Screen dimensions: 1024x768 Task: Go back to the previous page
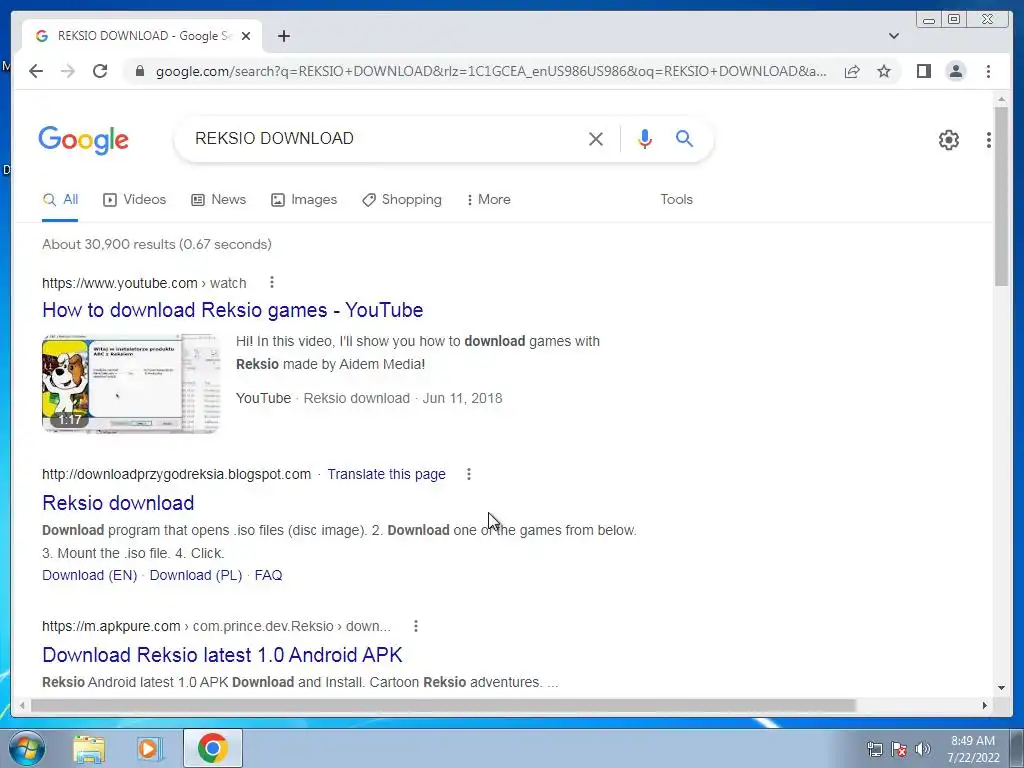point(36,71)
